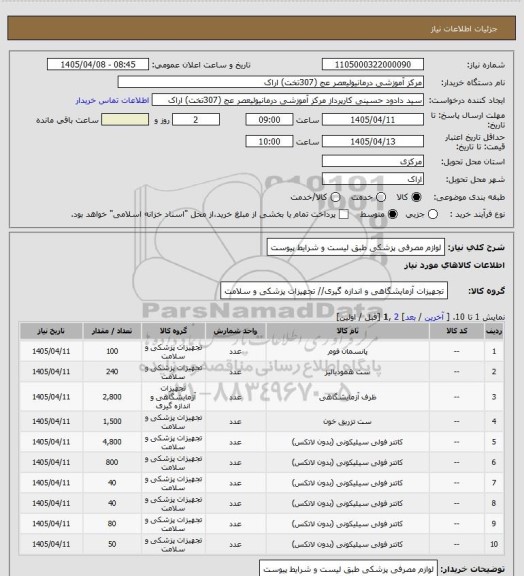Click the تعداد / مقدار column header

pos(112,331)
